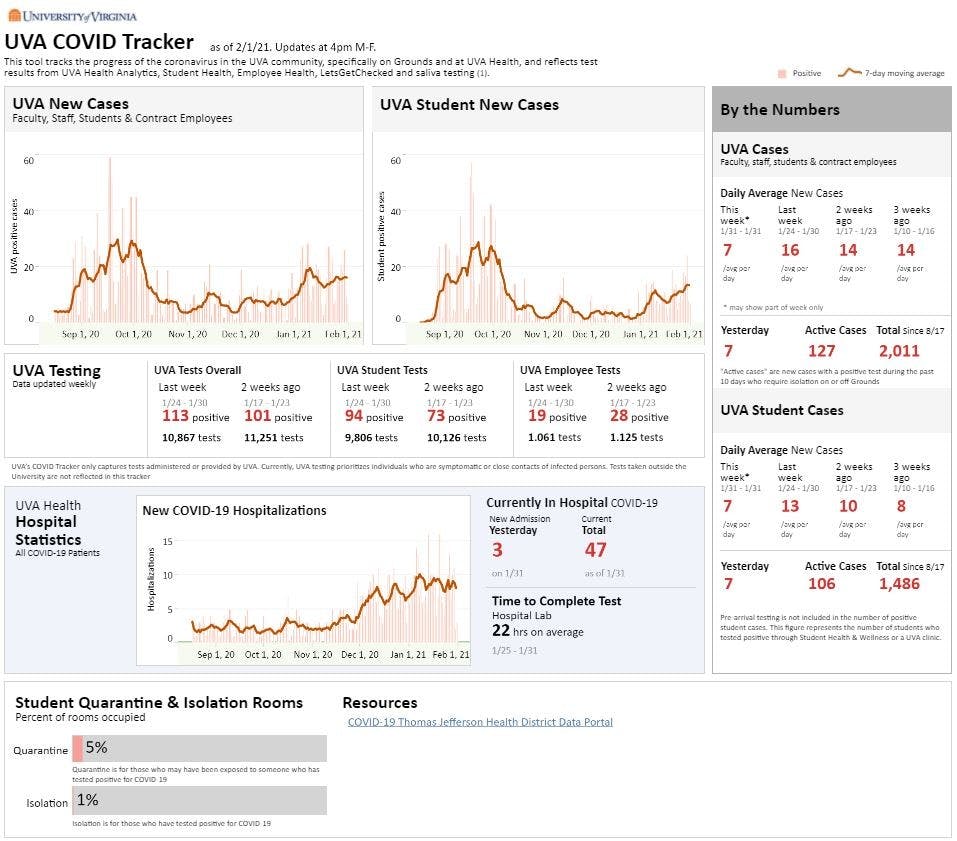Image resolution: width=957 pixels, height=841 pixels.
Task: Open the COVID-19 Thomas Jefferson Health District Data Portal link
Action: [480, 722]
